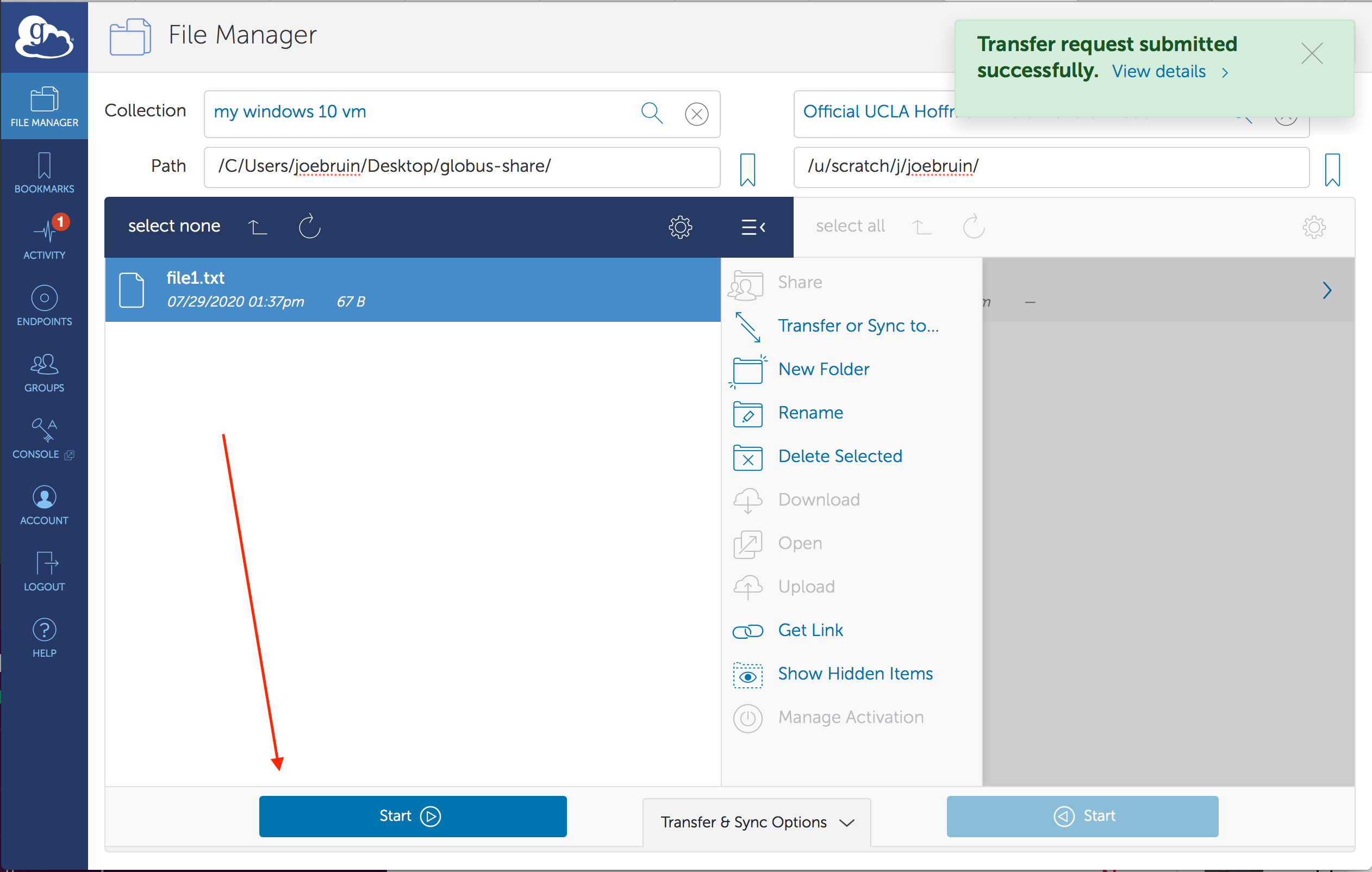
Task: Go to Endpoints
Action: click(44, 306)
